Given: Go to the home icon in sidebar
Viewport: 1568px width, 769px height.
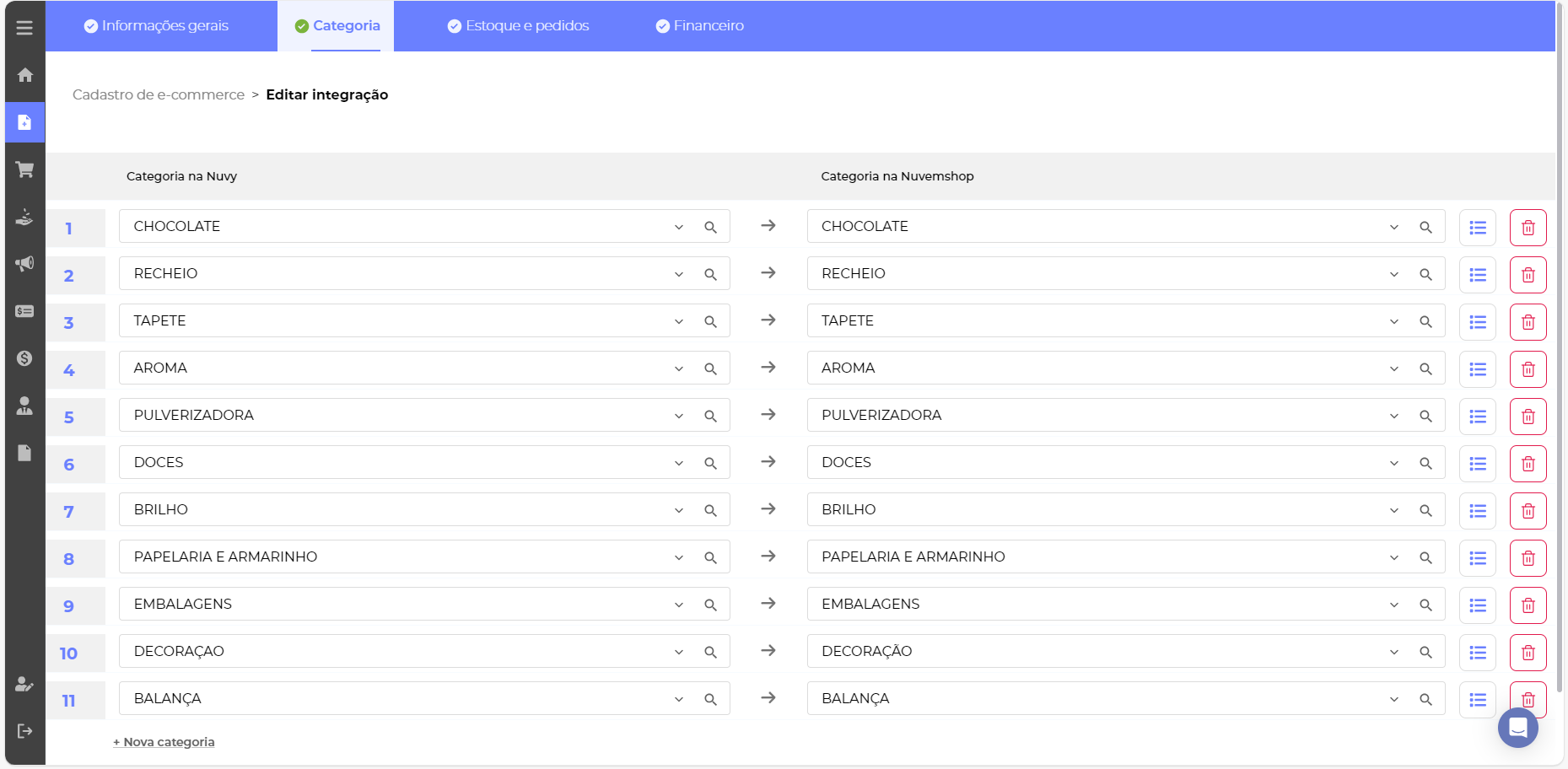Looking at the screenshot, I should coord(24,75).
